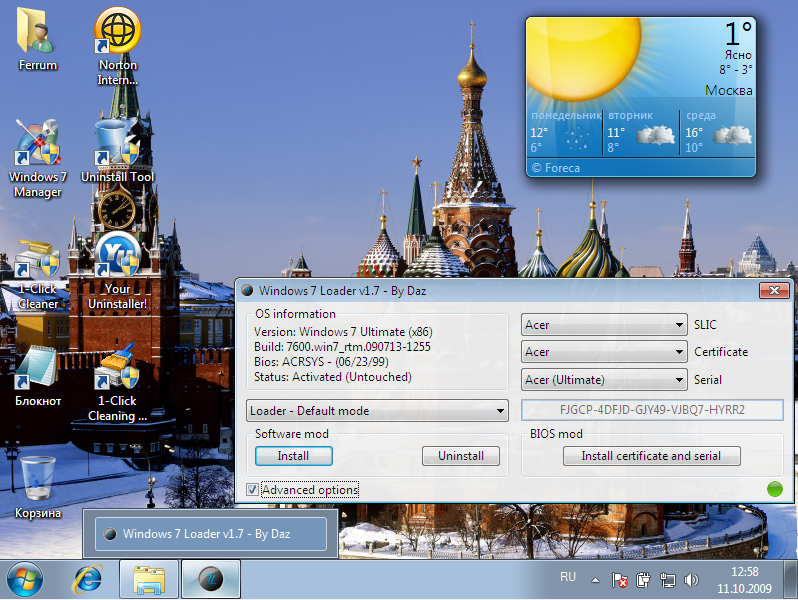Viewport: 798px width, 600px height.
Task: Open Windows 7 Manager shortcut
Action: tap(37, 159)
